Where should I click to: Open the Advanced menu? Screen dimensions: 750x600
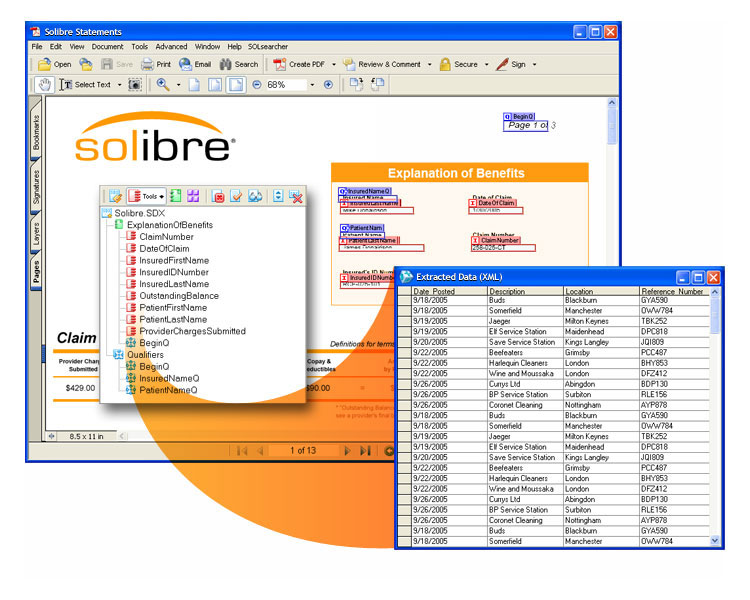pyautogui.click(x=171, y=46)
